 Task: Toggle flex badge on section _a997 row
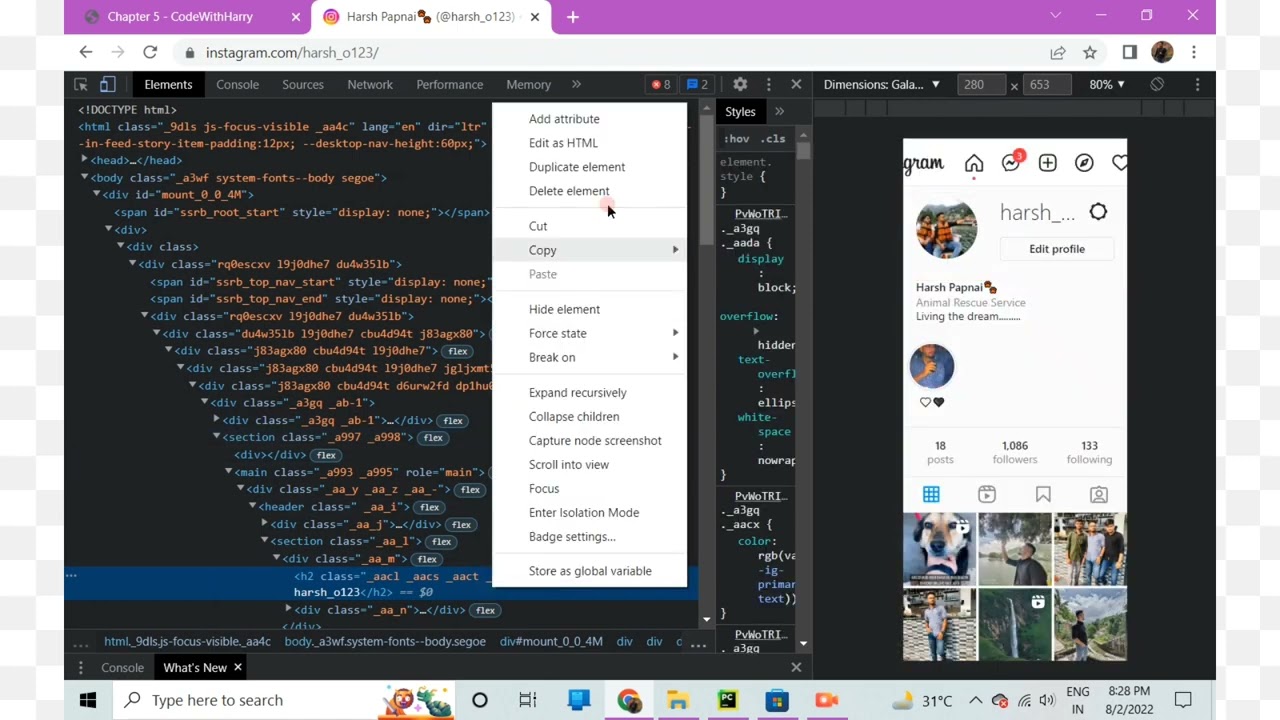pyautogui.click(x=433, y=438)
